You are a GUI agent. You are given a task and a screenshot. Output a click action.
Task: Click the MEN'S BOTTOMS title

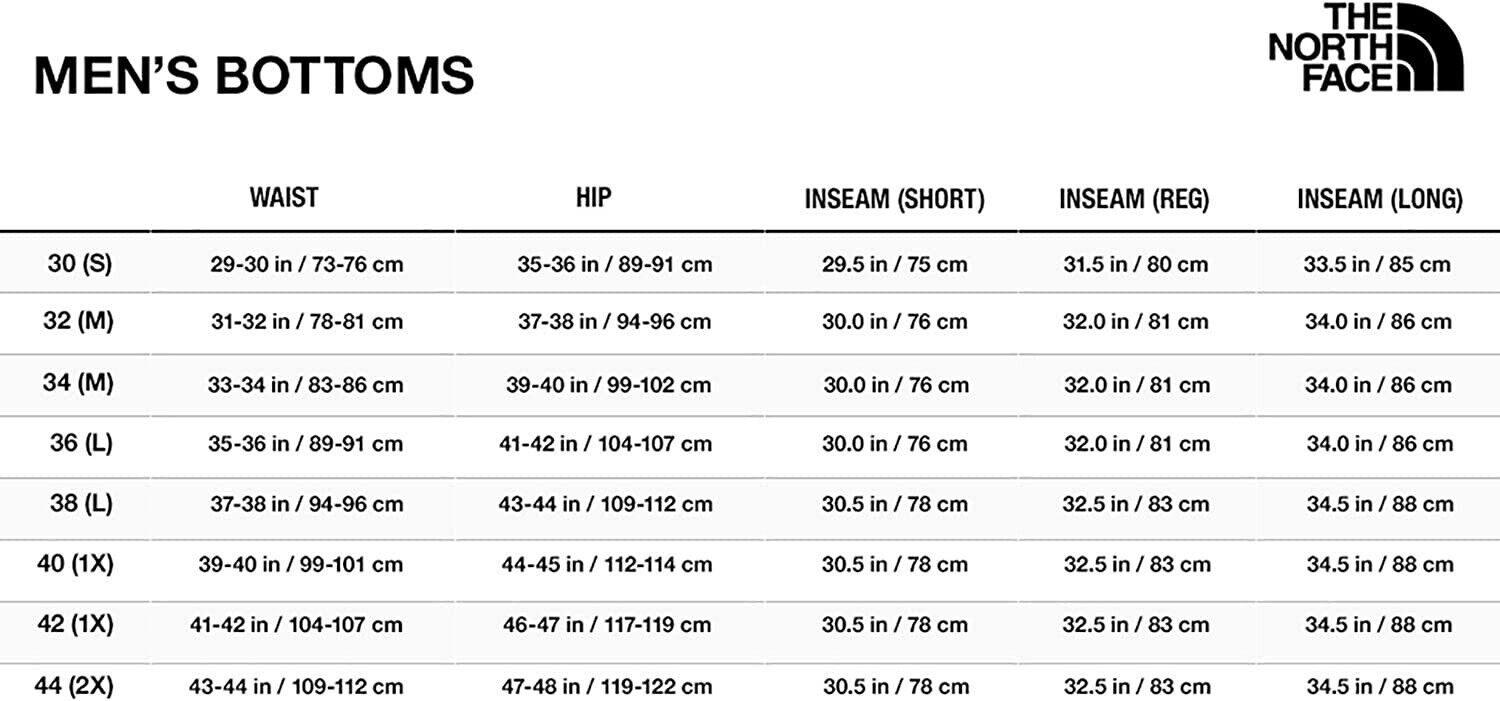pyautogui.click(x=254, y=76)
